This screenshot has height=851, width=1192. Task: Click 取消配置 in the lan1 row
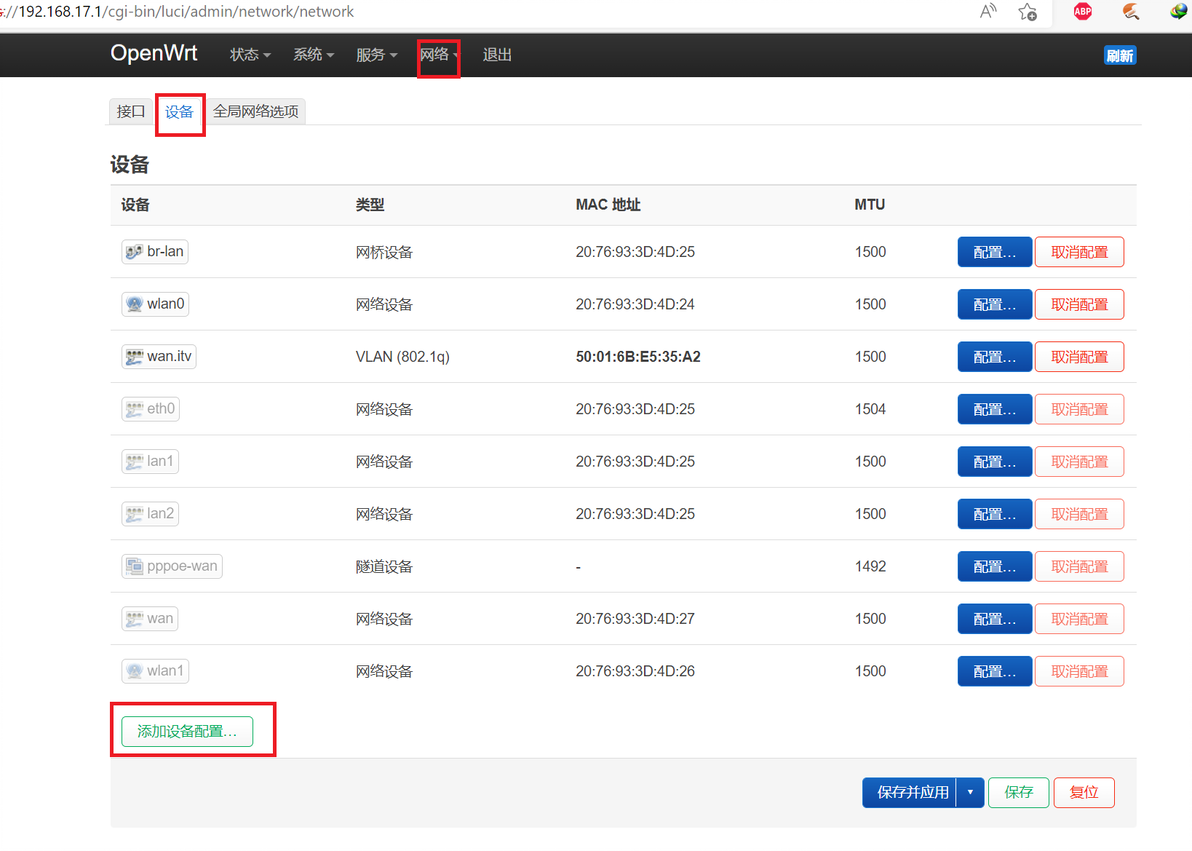(x=1079, y=462)
